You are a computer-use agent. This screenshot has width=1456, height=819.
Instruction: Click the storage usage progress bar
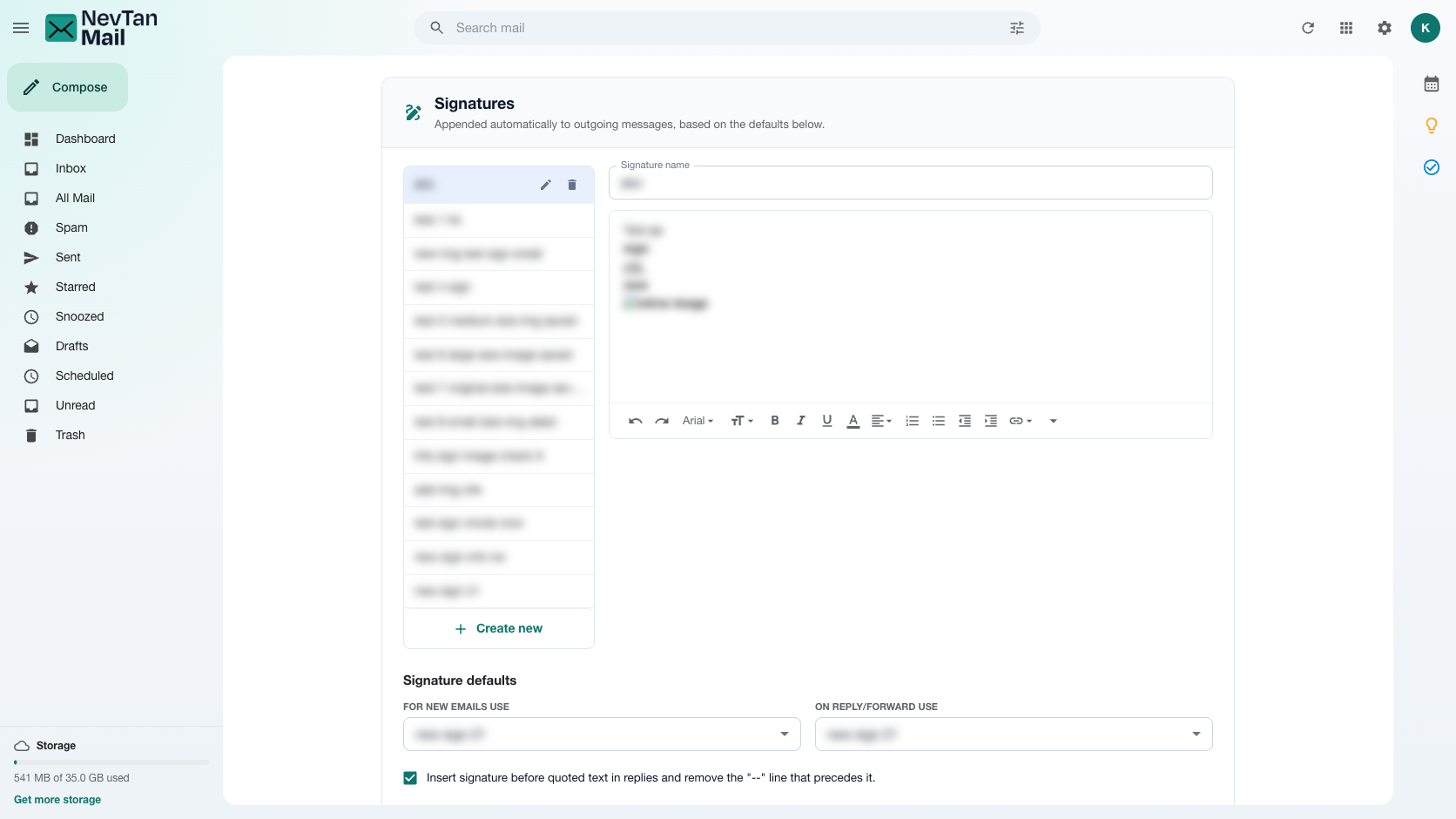pos(111,762)
